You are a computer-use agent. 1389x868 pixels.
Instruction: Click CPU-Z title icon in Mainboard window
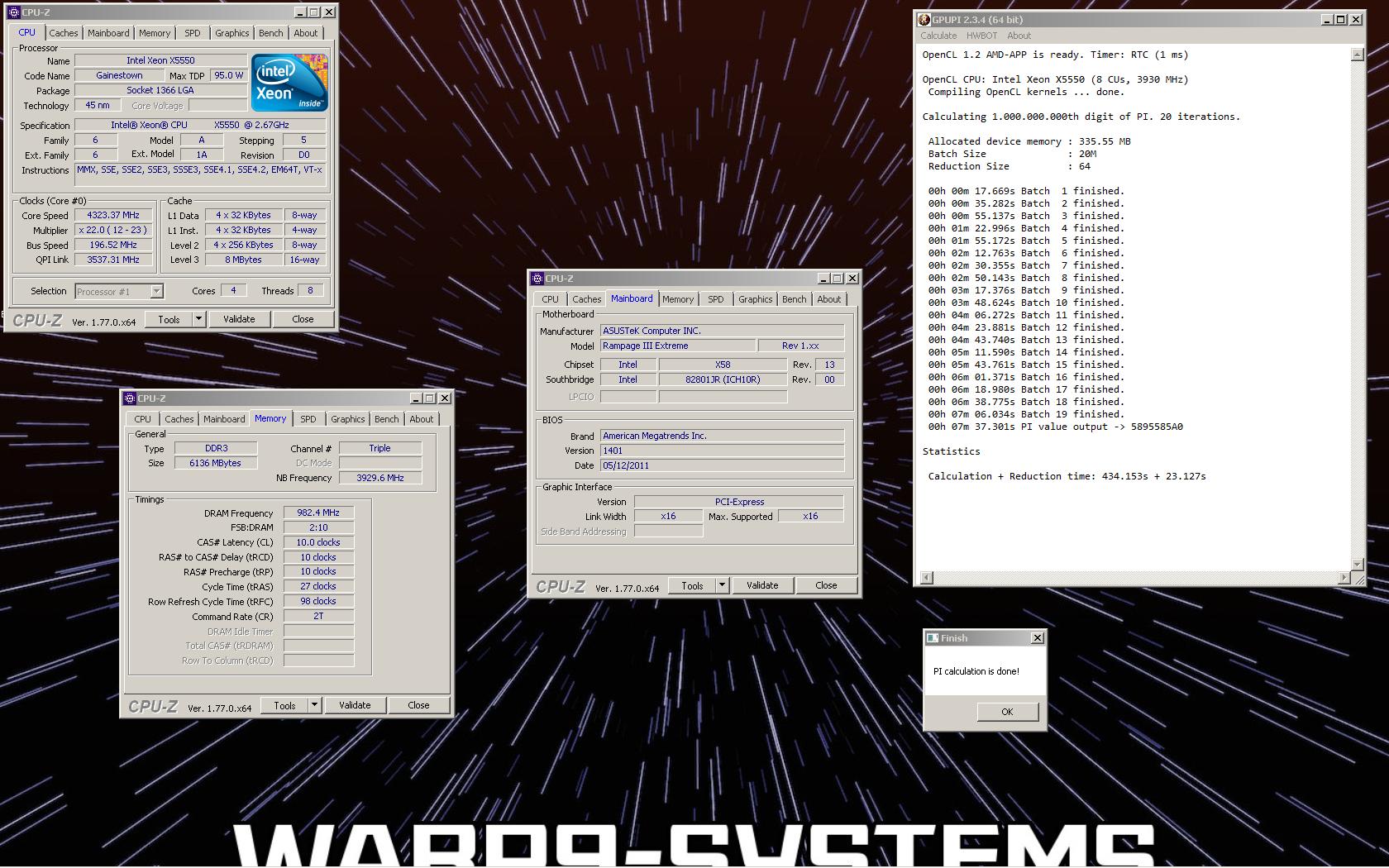point(537,279)
